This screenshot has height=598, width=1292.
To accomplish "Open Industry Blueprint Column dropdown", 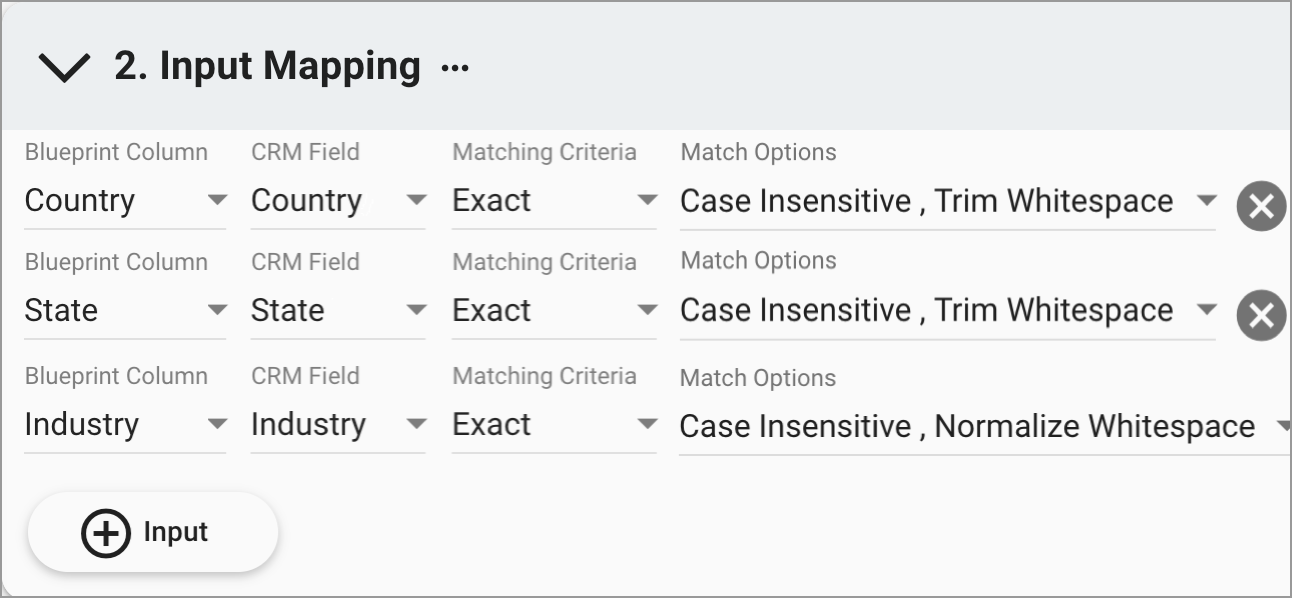I will click(125, 425).
